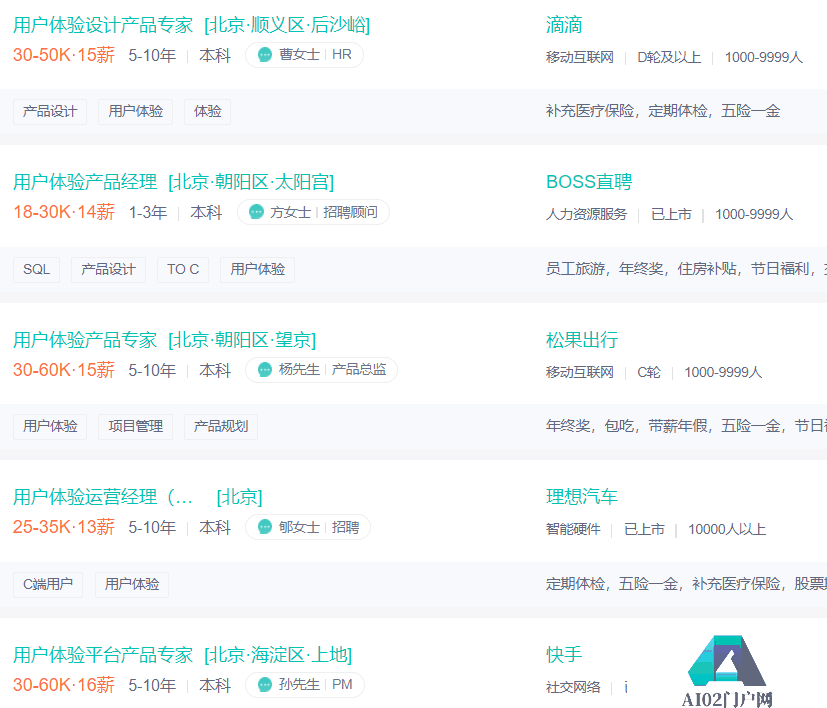The height and width of the screenshot is (708, 827).
Task: Open 用户体验产品经理 job in 太阳宫
Action: [85, 182]
